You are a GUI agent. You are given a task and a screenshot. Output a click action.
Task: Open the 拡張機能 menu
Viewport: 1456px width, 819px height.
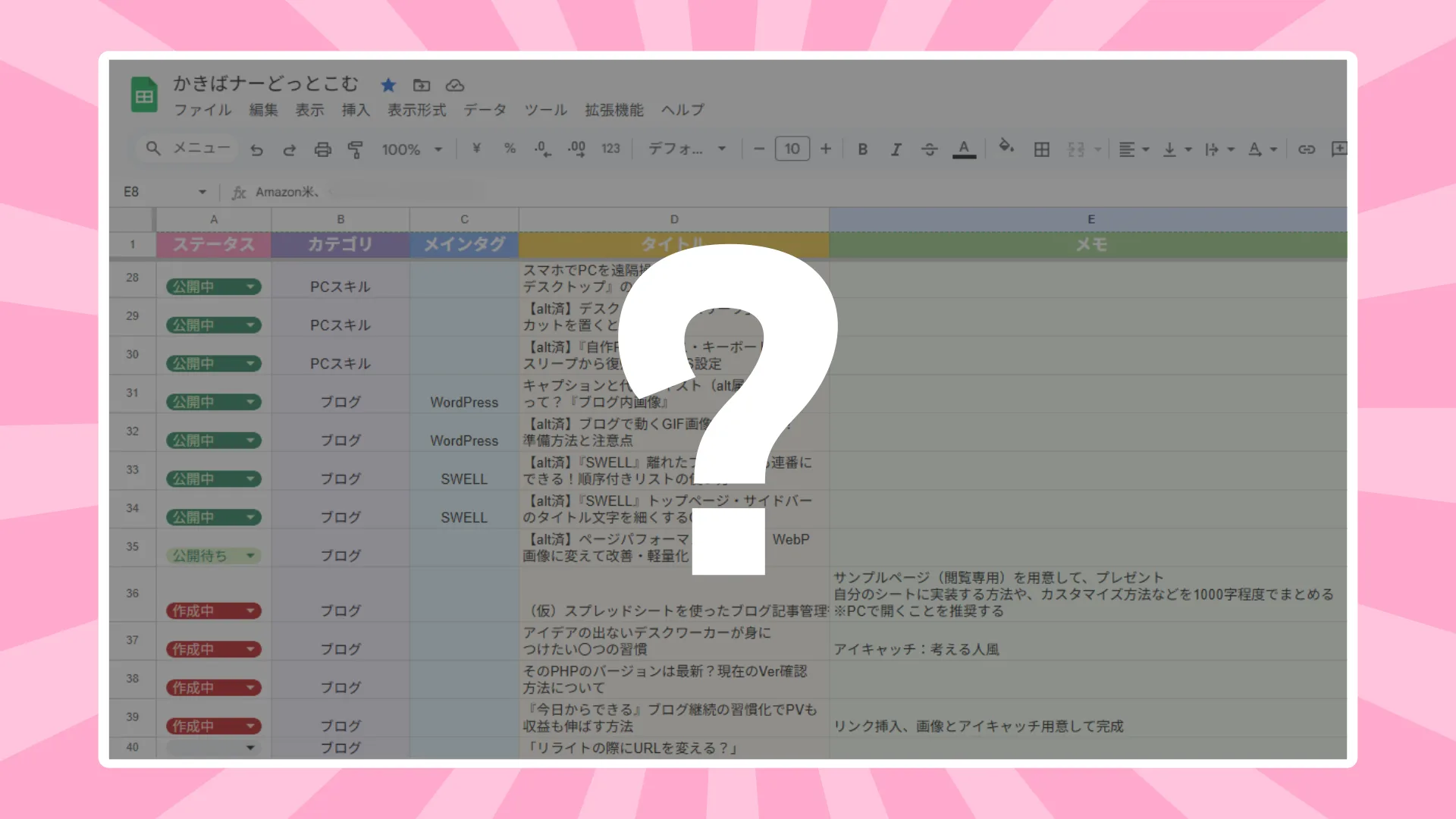(x=613, y=110)
